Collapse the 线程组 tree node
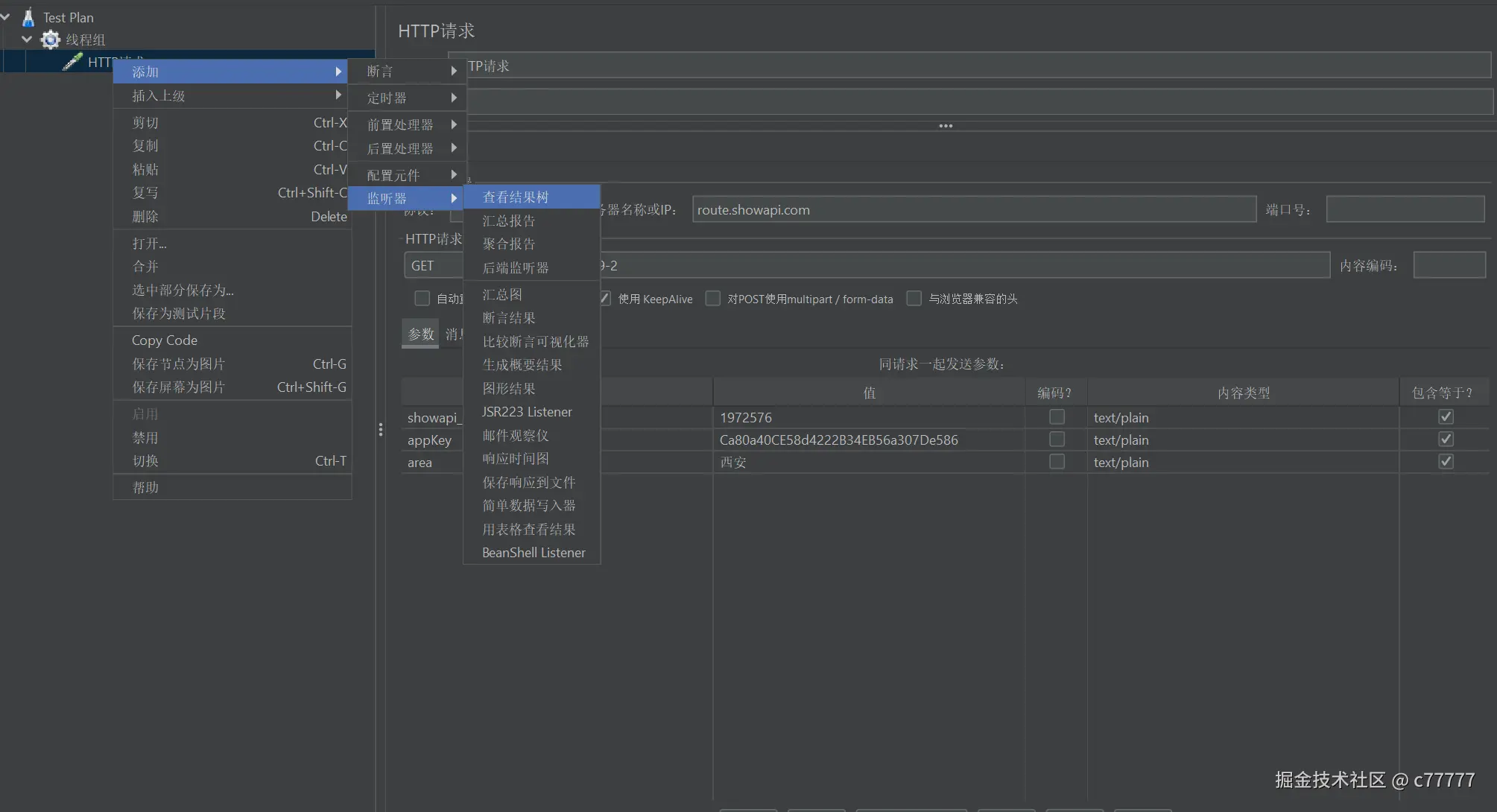Screen dimensions: 1497x812 point(28,39)
